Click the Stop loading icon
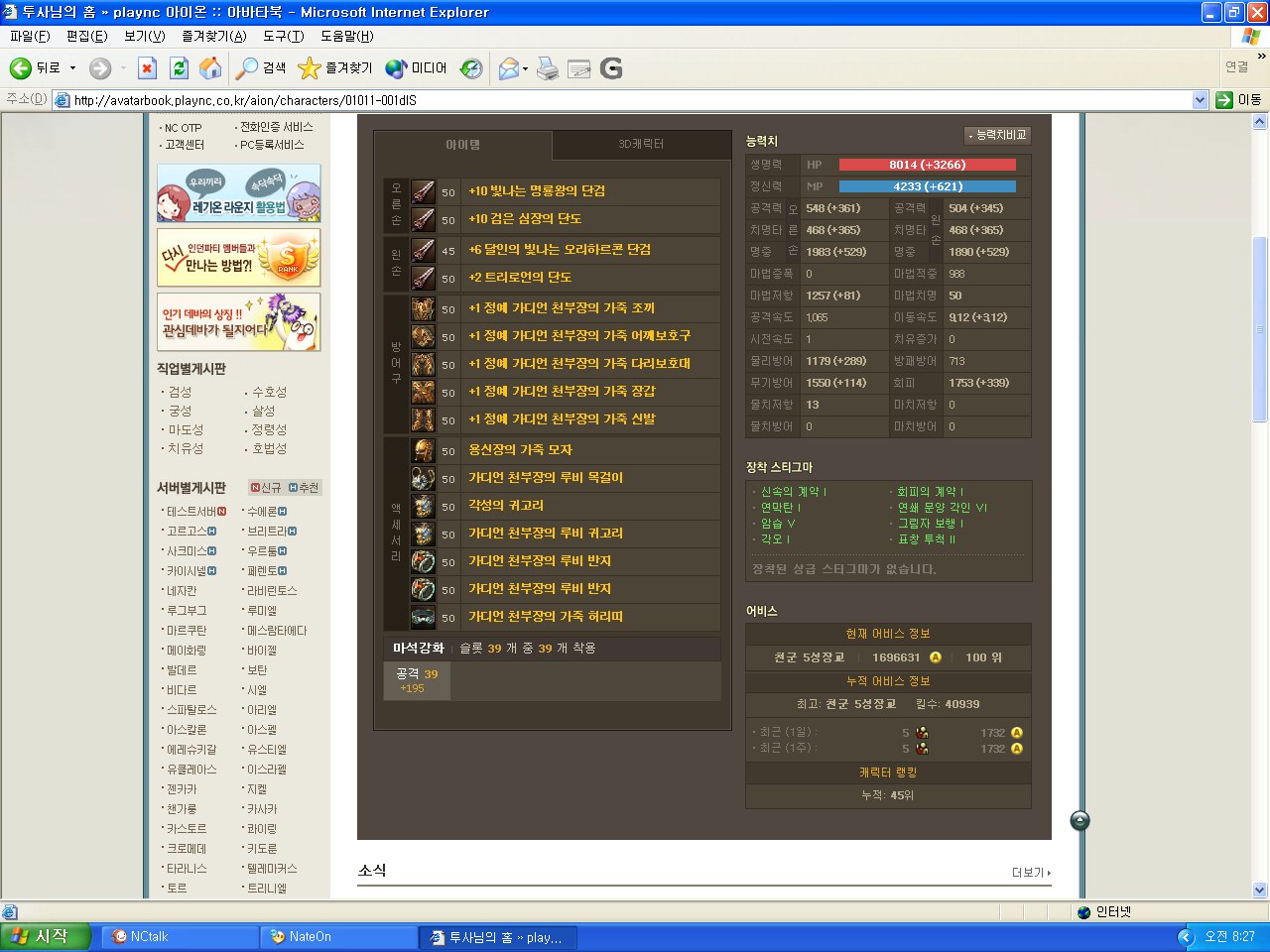Viewport: 1270px width, 952px height. tap(147, 68)
